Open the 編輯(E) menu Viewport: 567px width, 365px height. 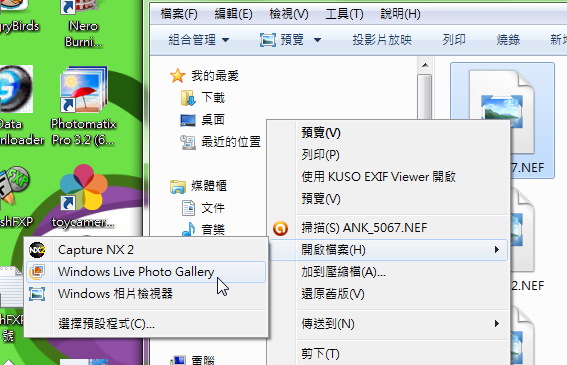point(234,14)
